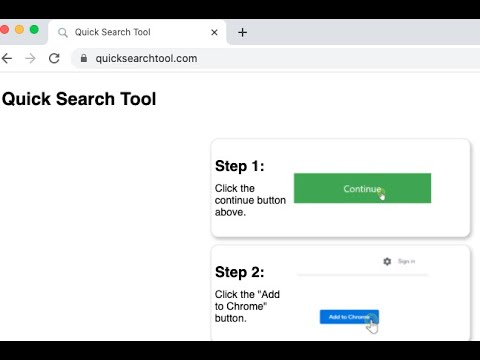Reload the page with the refresh icon
The image size is (480, 360).
coord(54,58)
